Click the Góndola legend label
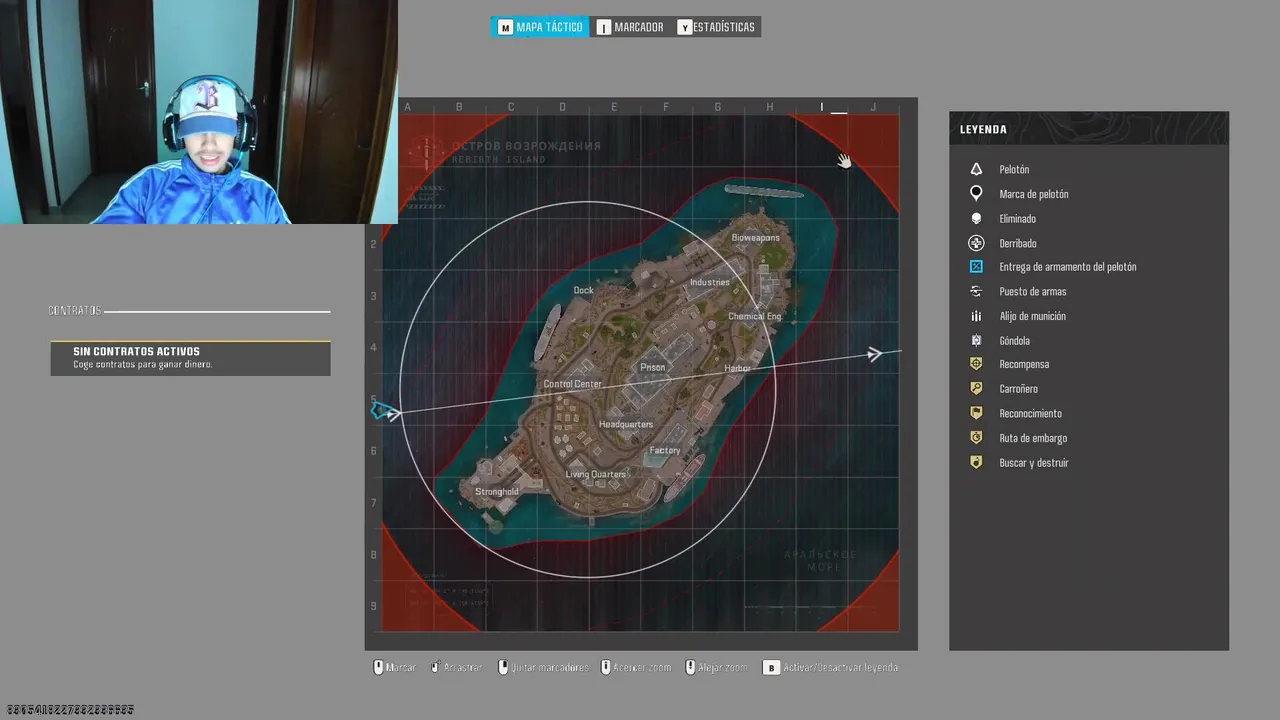The width and height of the screenshot is (1280, 720). 1014,341
